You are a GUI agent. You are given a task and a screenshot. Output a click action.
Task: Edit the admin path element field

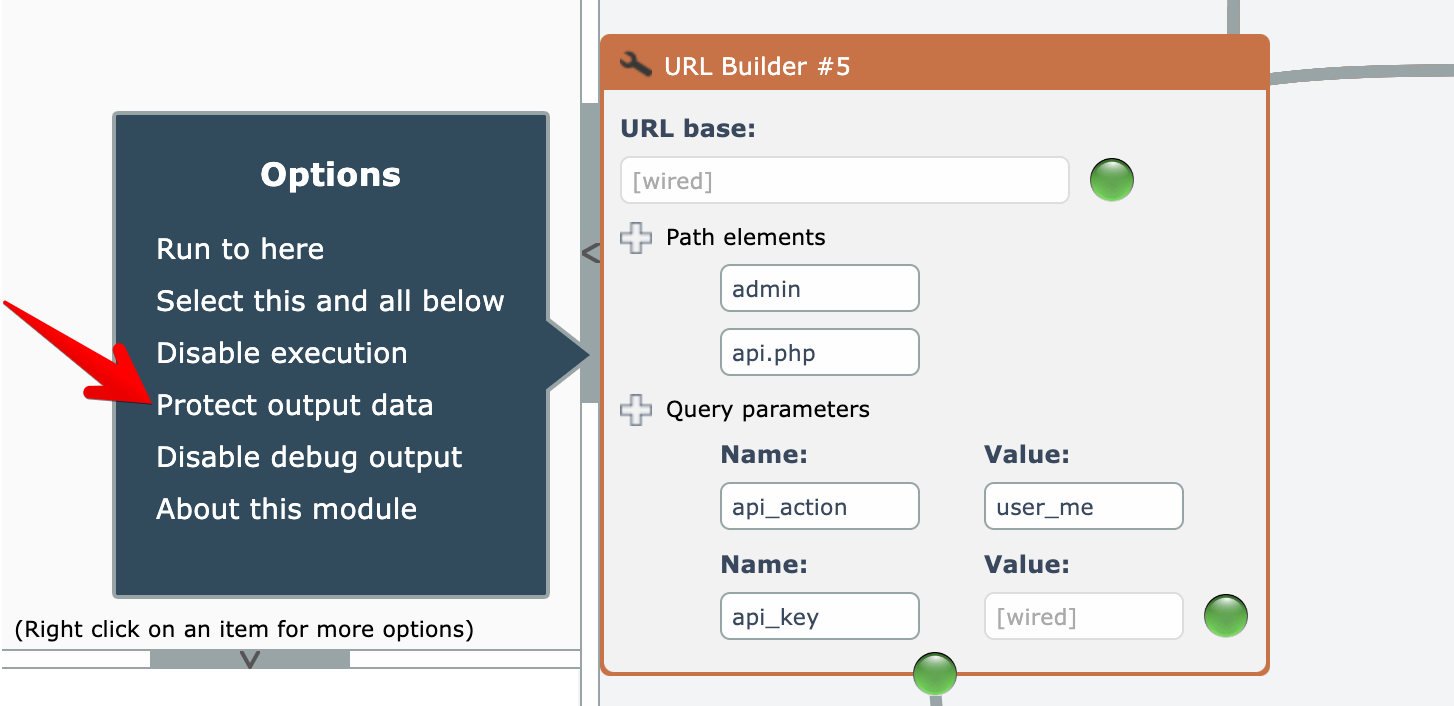(x=819, y=289)
